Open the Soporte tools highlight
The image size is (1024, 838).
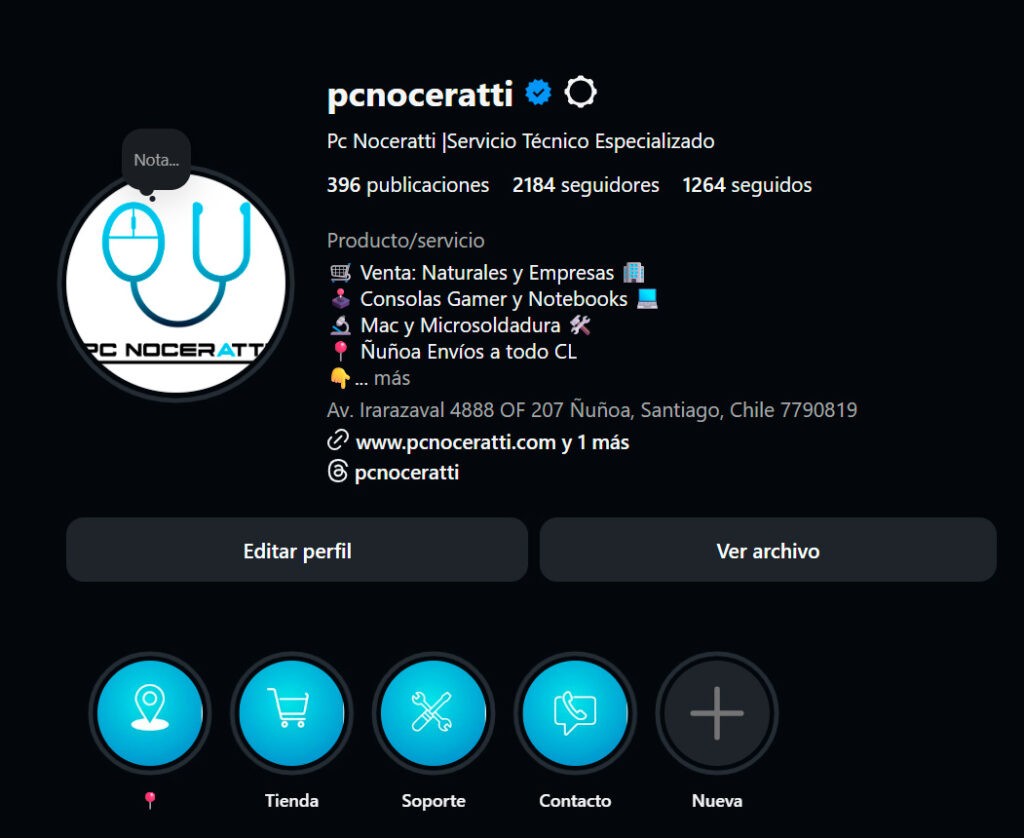click(434, 713)
